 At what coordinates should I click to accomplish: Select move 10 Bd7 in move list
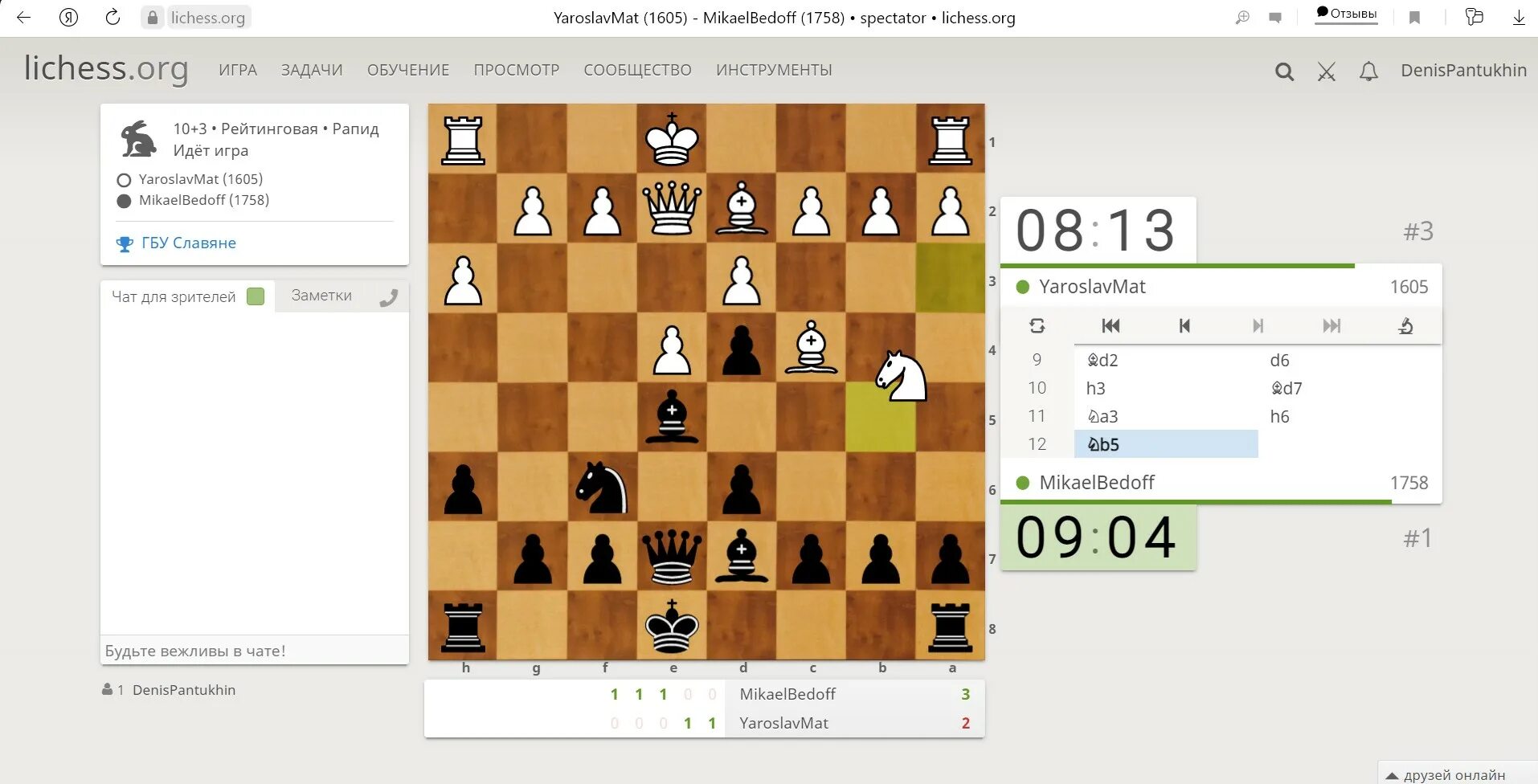click(x=1350, y=388)
